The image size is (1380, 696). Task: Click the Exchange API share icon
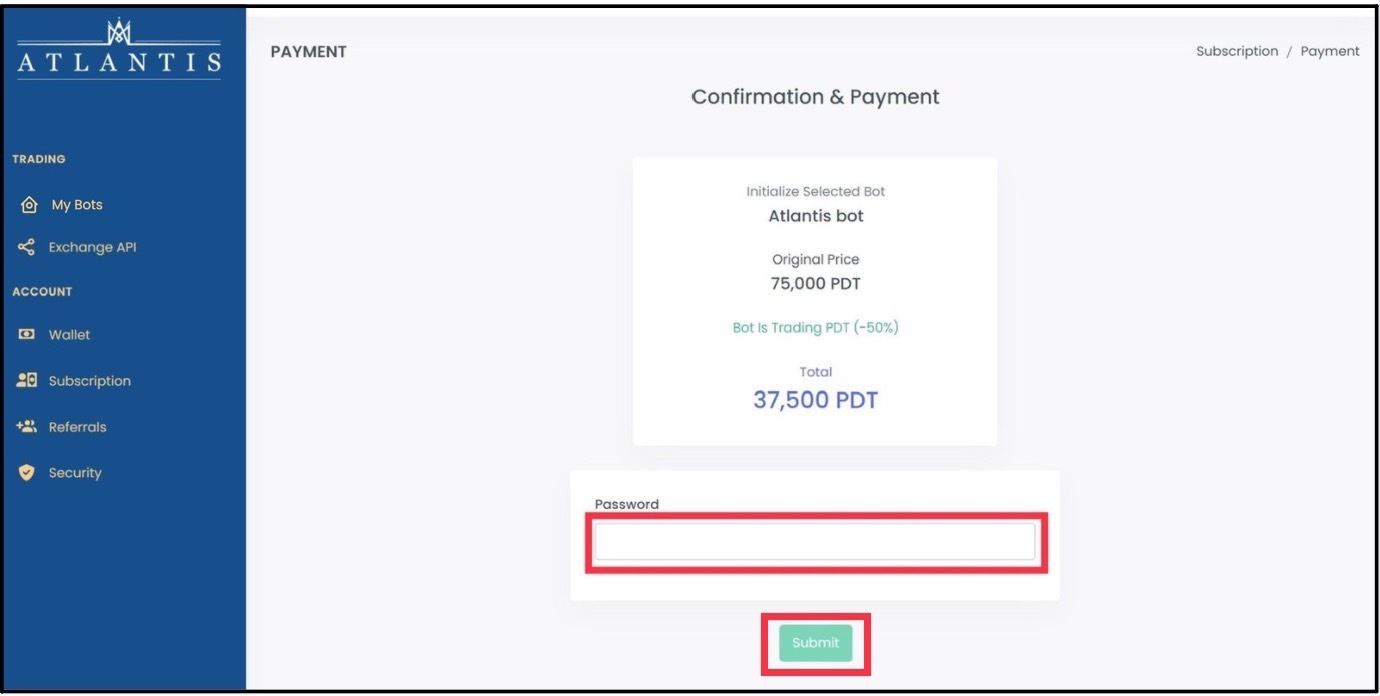pyautogui.click(x=27, y=247)
